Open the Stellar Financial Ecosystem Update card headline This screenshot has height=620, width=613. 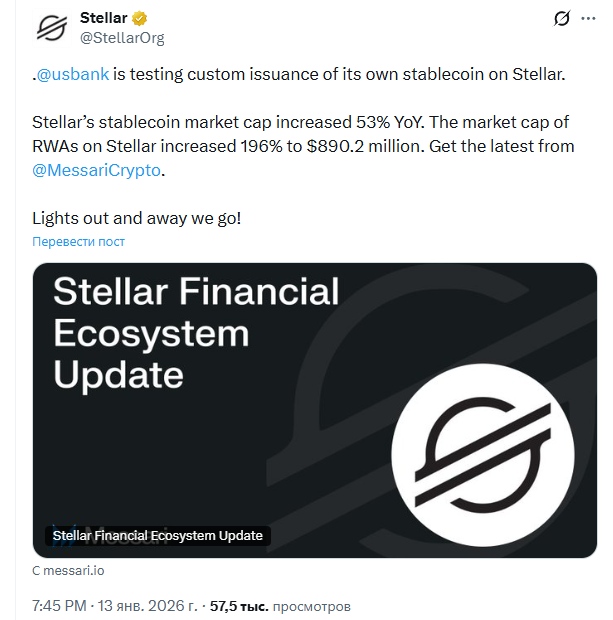(196, 332)
